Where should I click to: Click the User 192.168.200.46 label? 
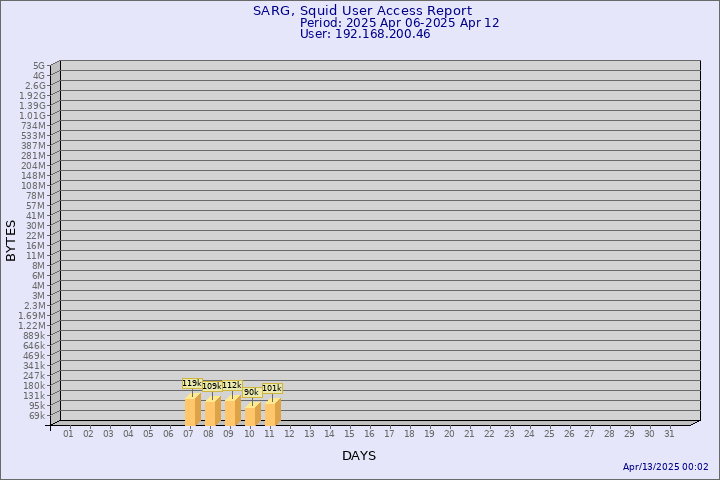365,34
